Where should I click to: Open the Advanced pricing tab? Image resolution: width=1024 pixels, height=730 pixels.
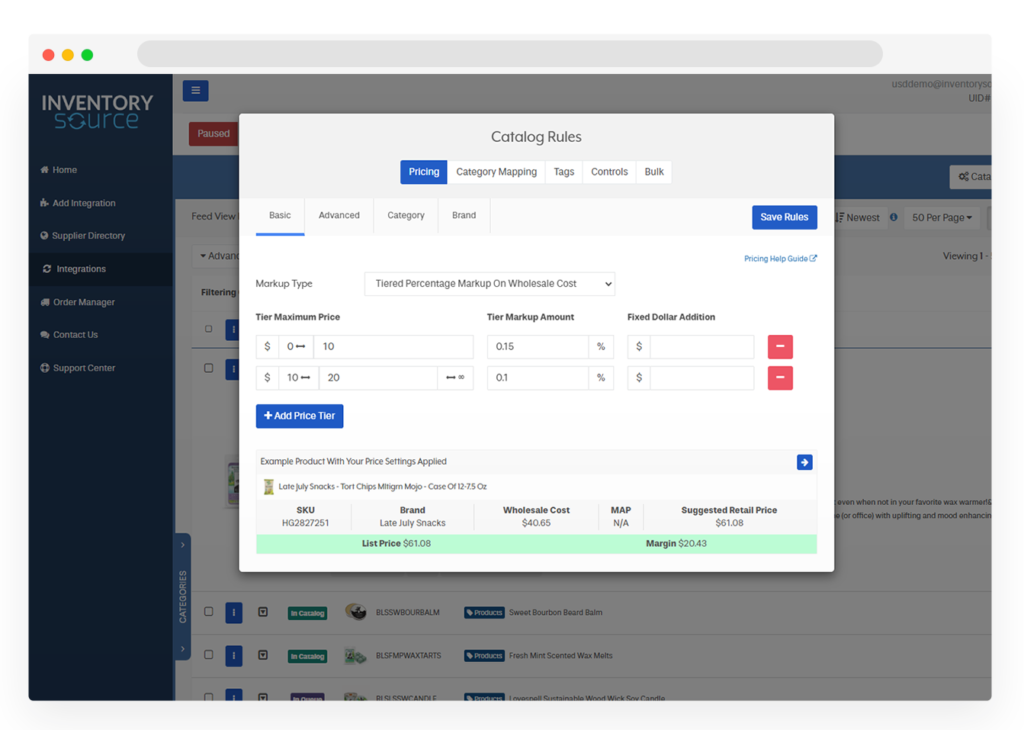pyautogui.click(x=339, y=215)
